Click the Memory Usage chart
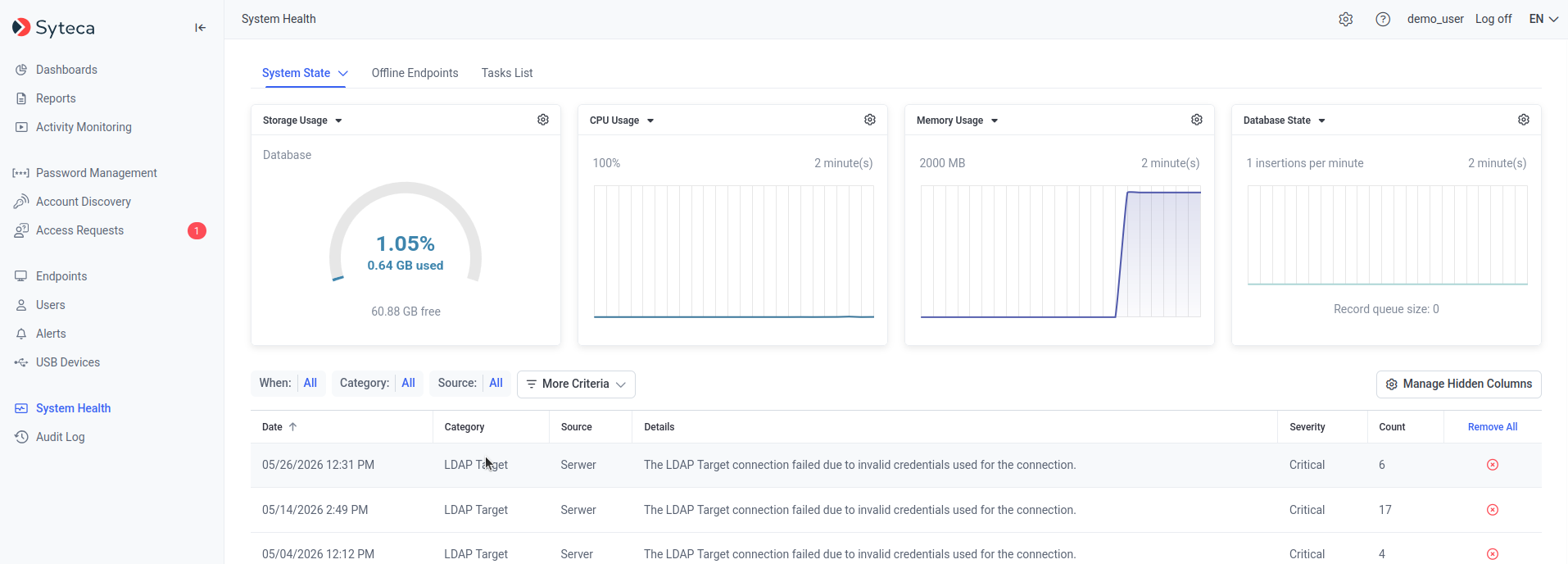The height and width of the screenshot is (564, 1568). coord(1060,252)
